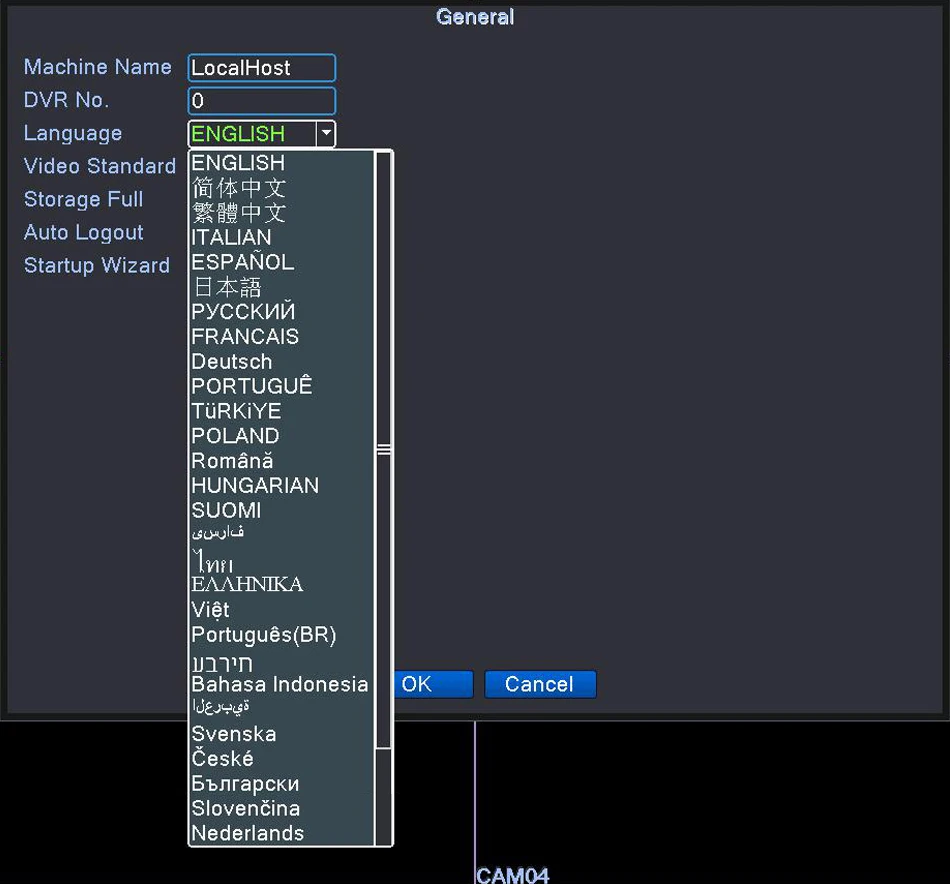Click the Machine Name input field

coord(262,67)
